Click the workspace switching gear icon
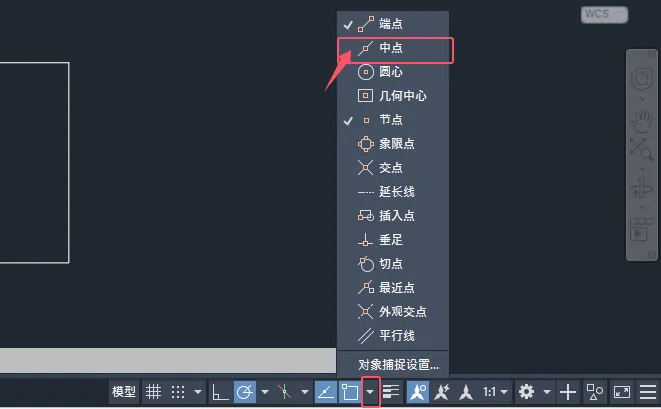661x409 pixels. click(x=526, y=392)
